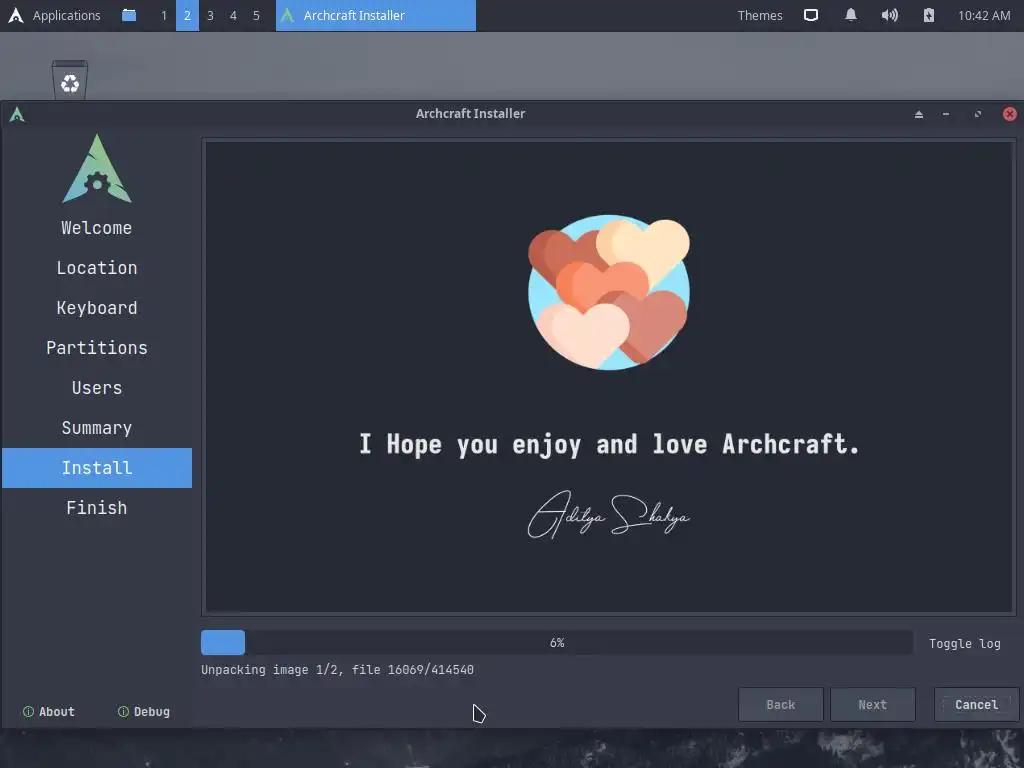Viewport: 1024px width, 768px height.
Task: Switch to workspace 2
Action: click(187, 16)
